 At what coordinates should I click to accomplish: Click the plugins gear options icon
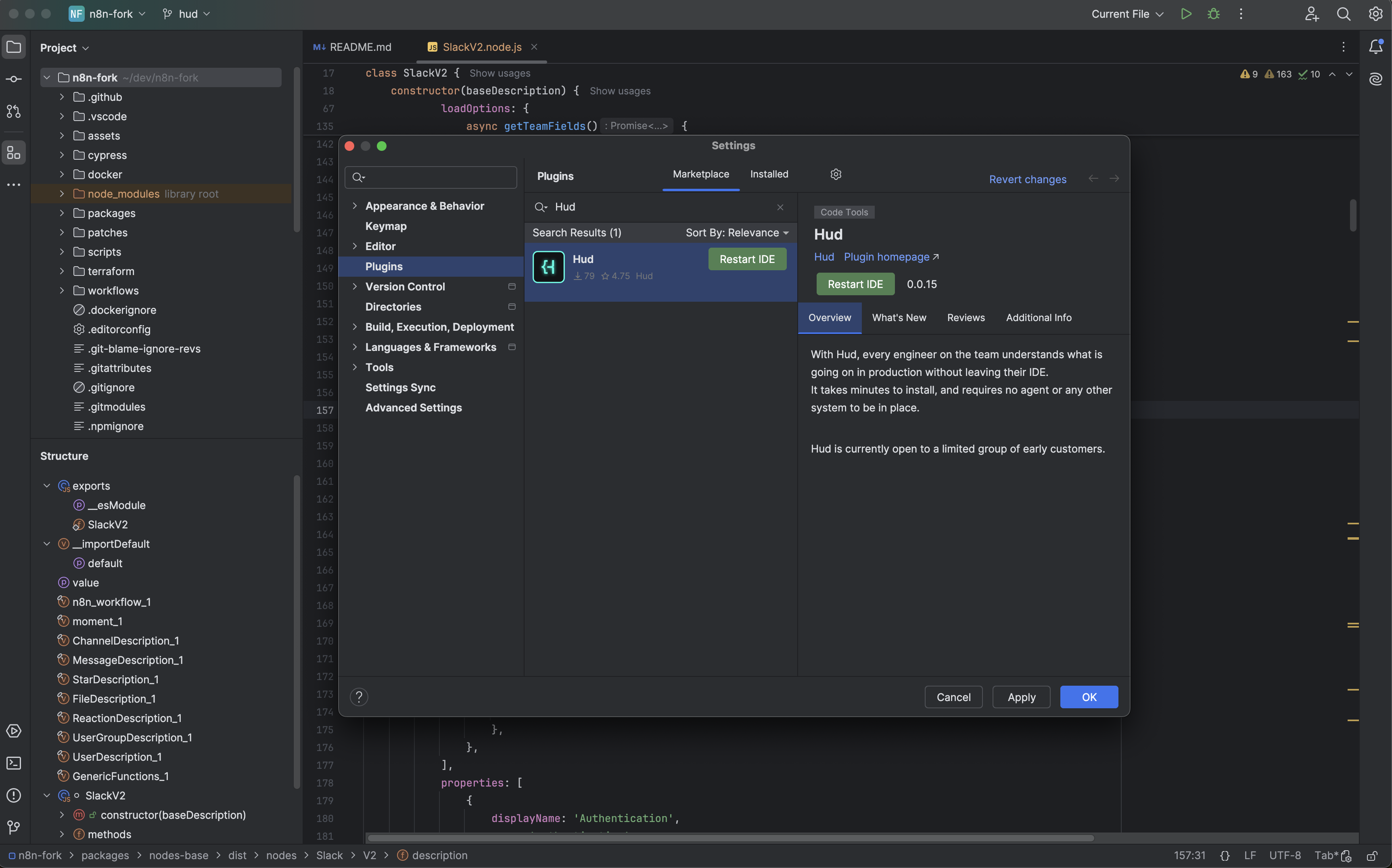pos(836,175)
